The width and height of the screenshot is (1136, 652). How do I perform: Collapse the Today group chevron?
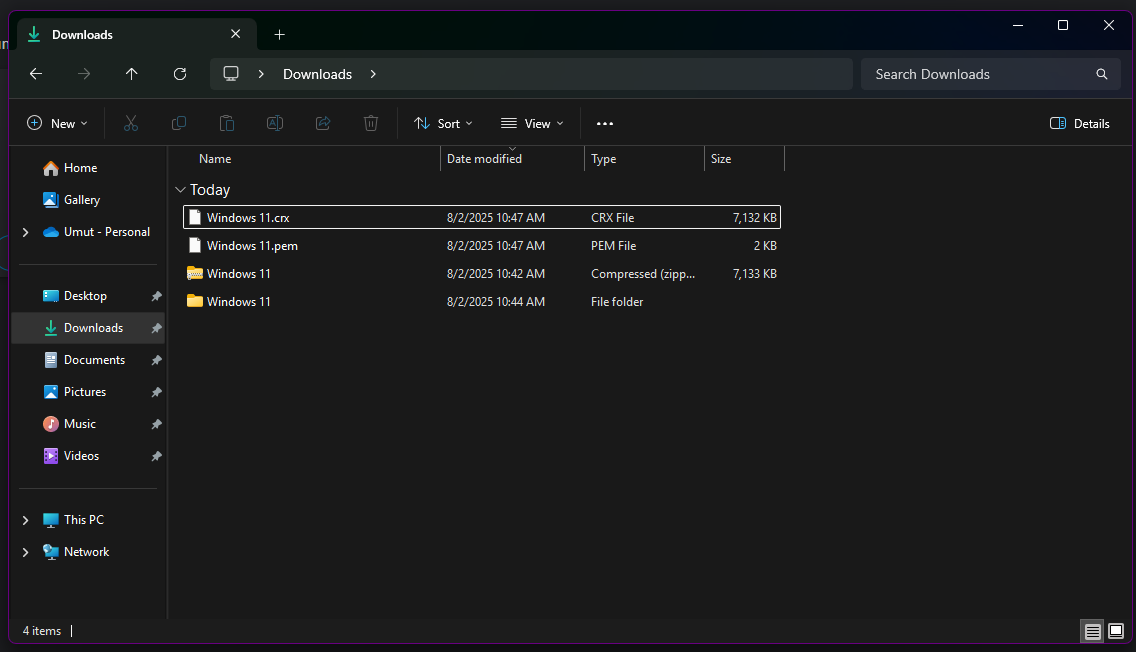point(180,190)
